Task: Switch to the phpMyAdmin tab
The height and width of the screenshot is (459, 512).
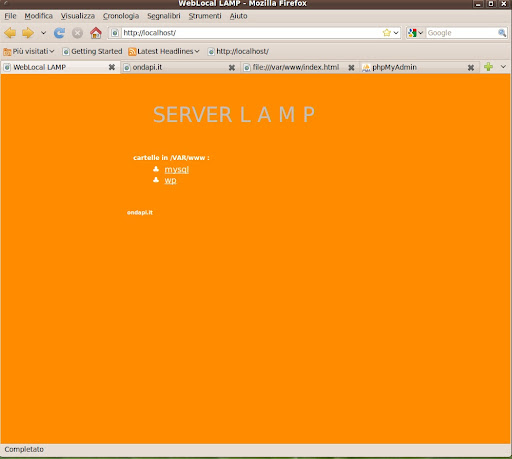Action: point(419,67)
